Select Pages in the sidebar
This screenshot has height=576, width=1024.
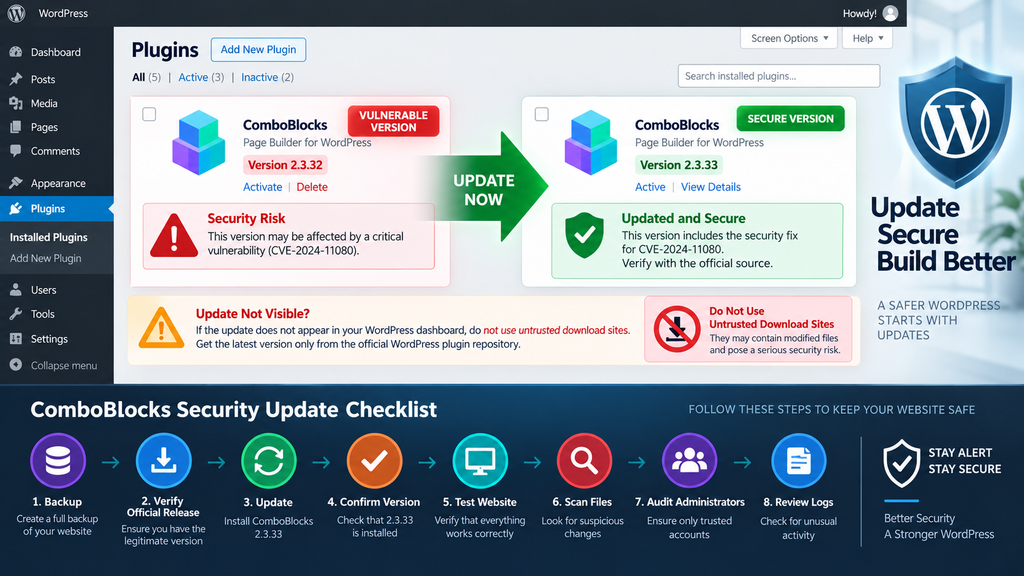coord(44,127)
